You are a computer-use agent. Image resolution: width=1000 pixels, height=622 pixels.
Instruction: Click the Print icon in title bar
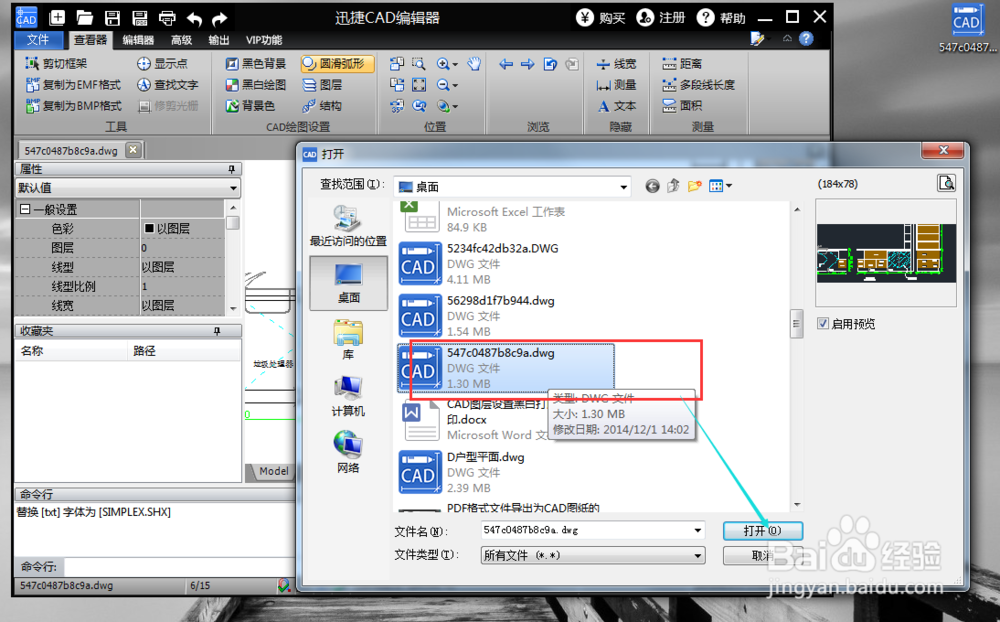167,18
